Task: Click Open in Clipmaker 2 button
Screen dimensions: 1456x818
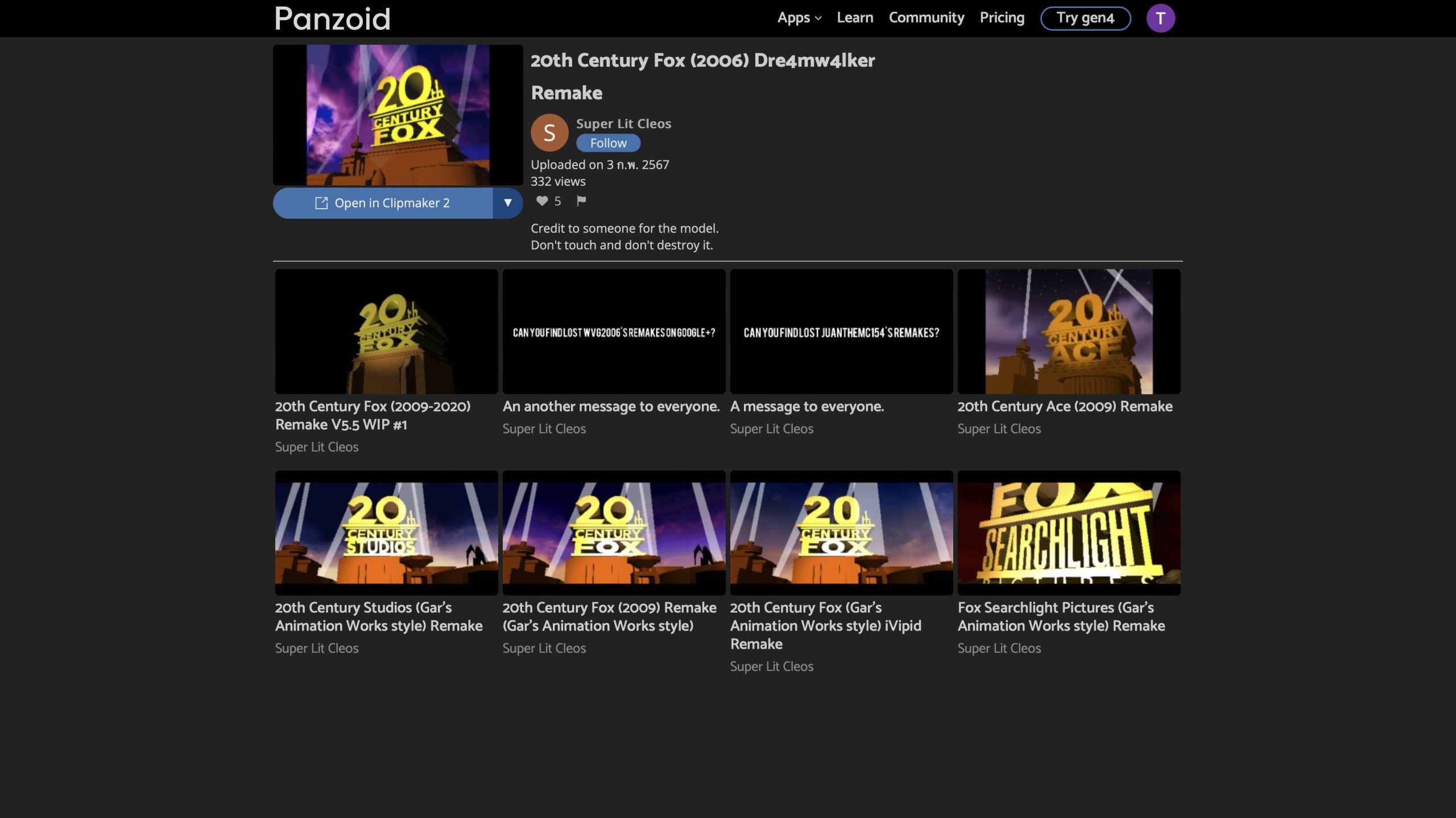Action: (x=382, y=203)
